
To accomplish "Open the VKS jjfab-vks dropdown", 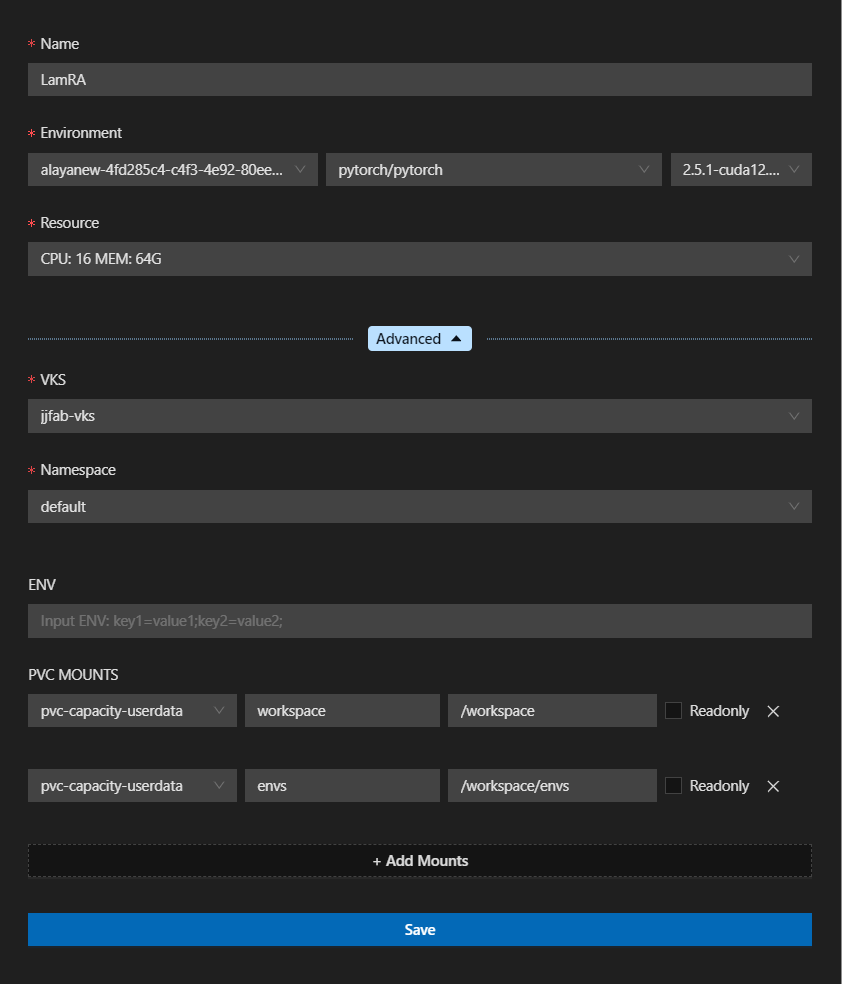I will pos(419,416).
